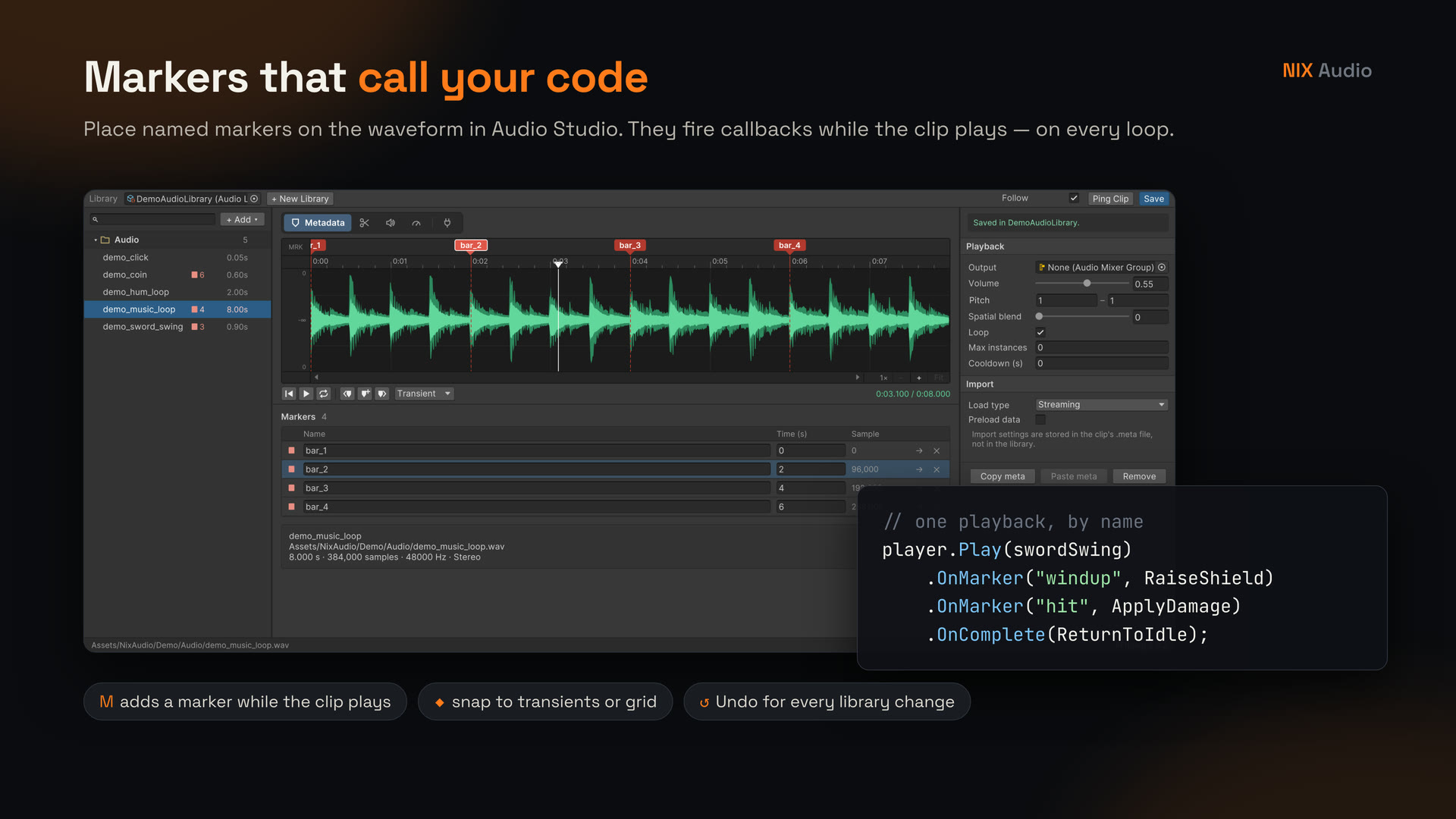
Task: Go to the bar_1 marker via its arrow
Action: (x=919, y=450)
